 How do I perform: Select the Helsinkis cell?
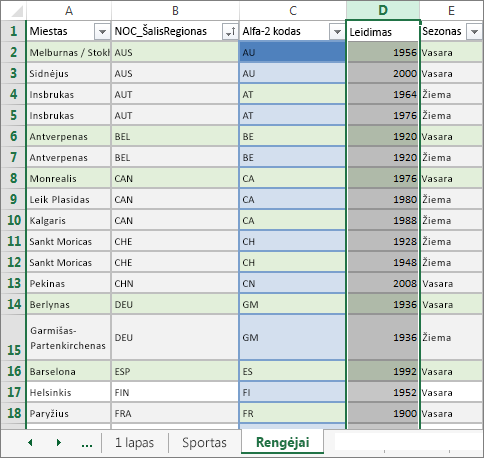(69, 392)
